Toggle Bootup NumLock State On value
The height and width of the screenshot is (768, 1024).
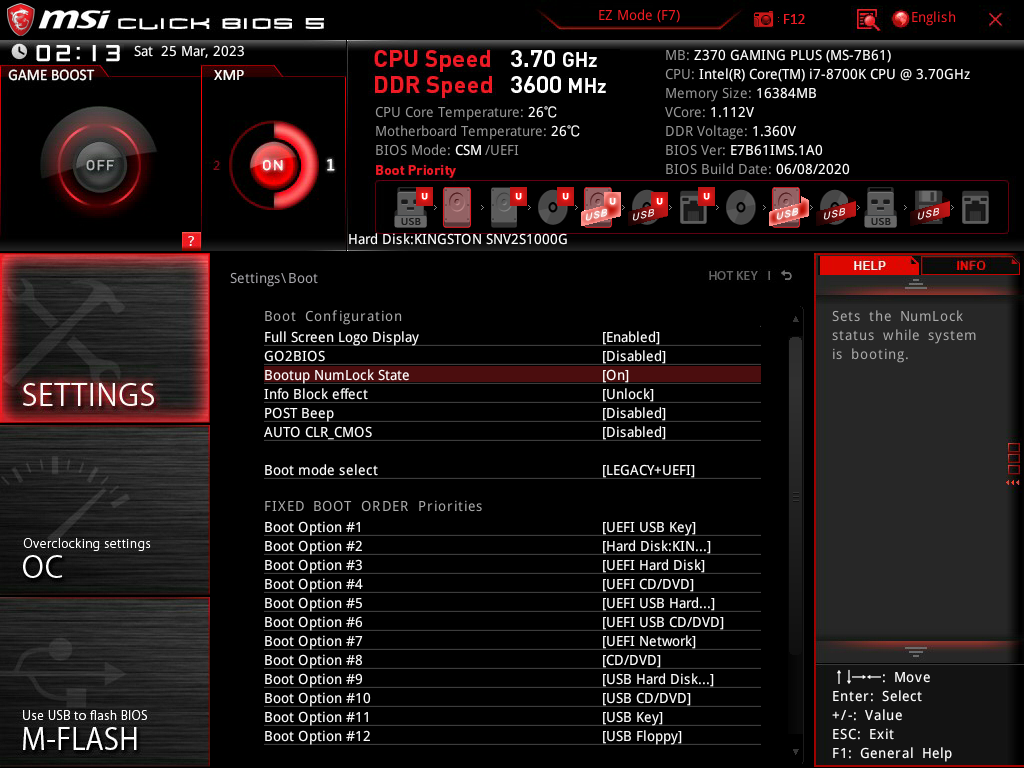615,375
